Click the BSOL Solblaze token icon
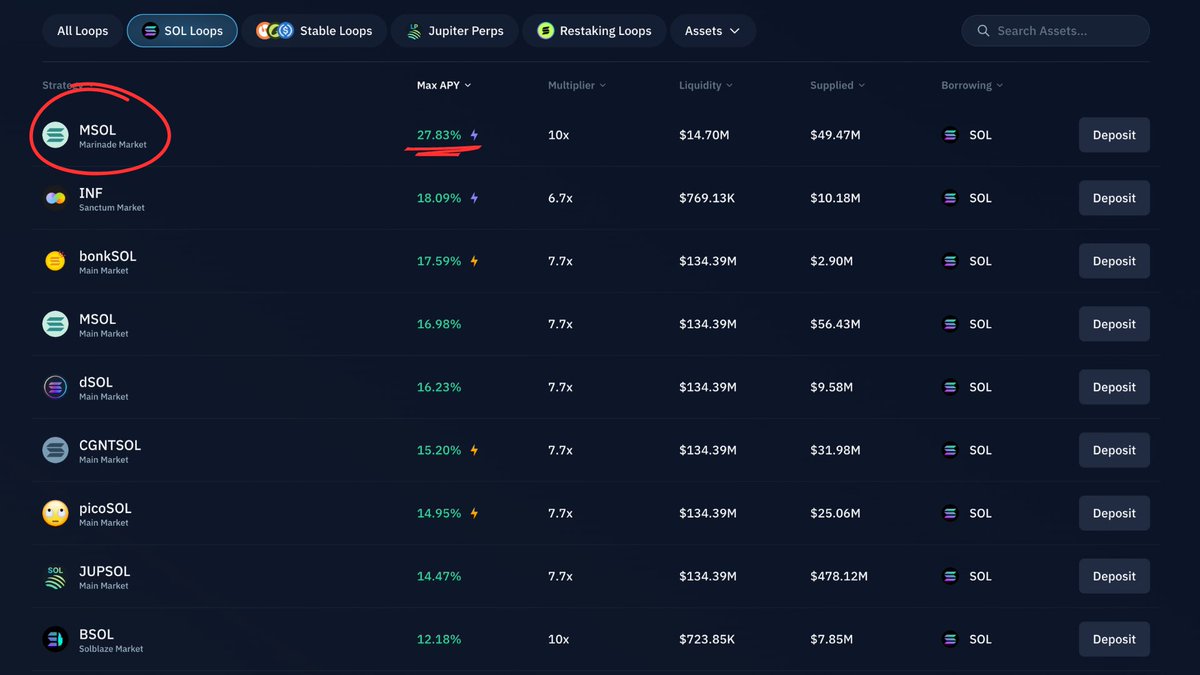The width and height of the screenshot is (1200, 675). (x=55, y=639)
